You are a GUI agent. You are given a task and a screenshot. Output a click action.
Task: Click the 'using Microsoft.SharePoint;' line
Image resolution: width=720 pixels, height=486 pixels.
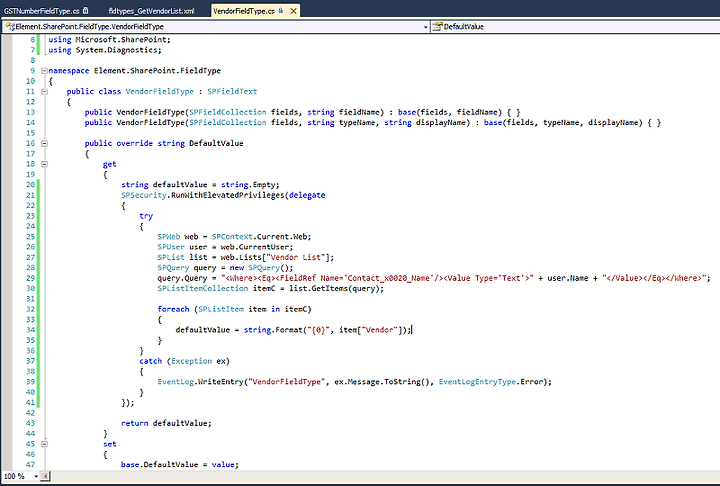click(x=109, y=40)
